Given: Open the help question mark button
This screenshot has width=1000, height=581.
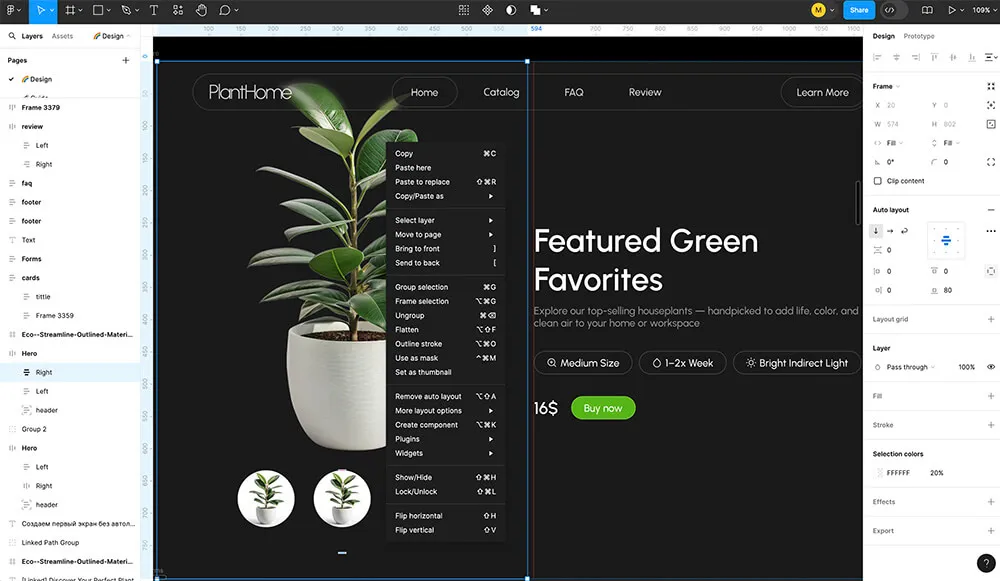Looking at the screenshot, I should click(x=986, y=563).
